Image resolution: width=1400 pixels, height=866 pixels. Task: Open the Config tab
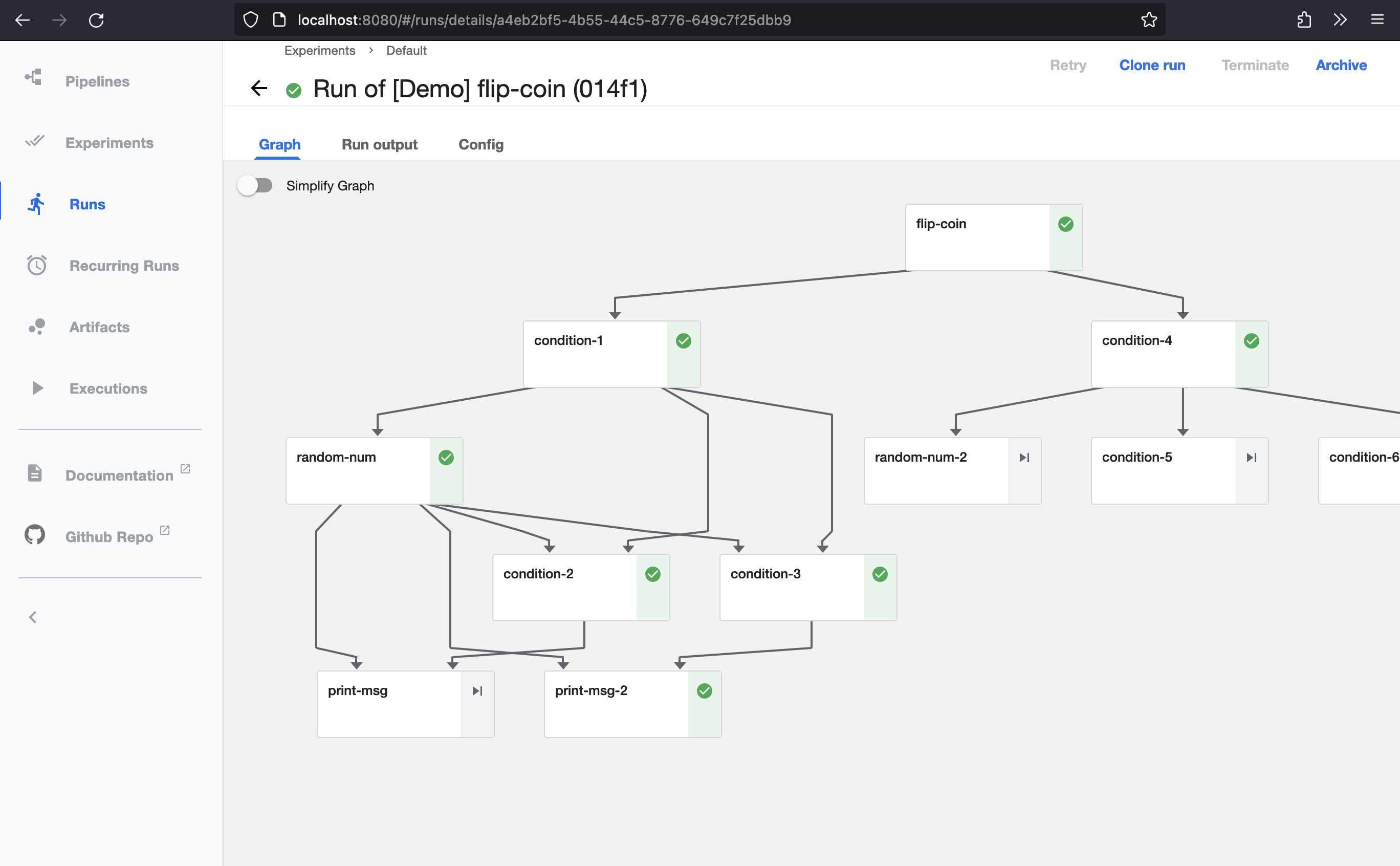(481, 144)
